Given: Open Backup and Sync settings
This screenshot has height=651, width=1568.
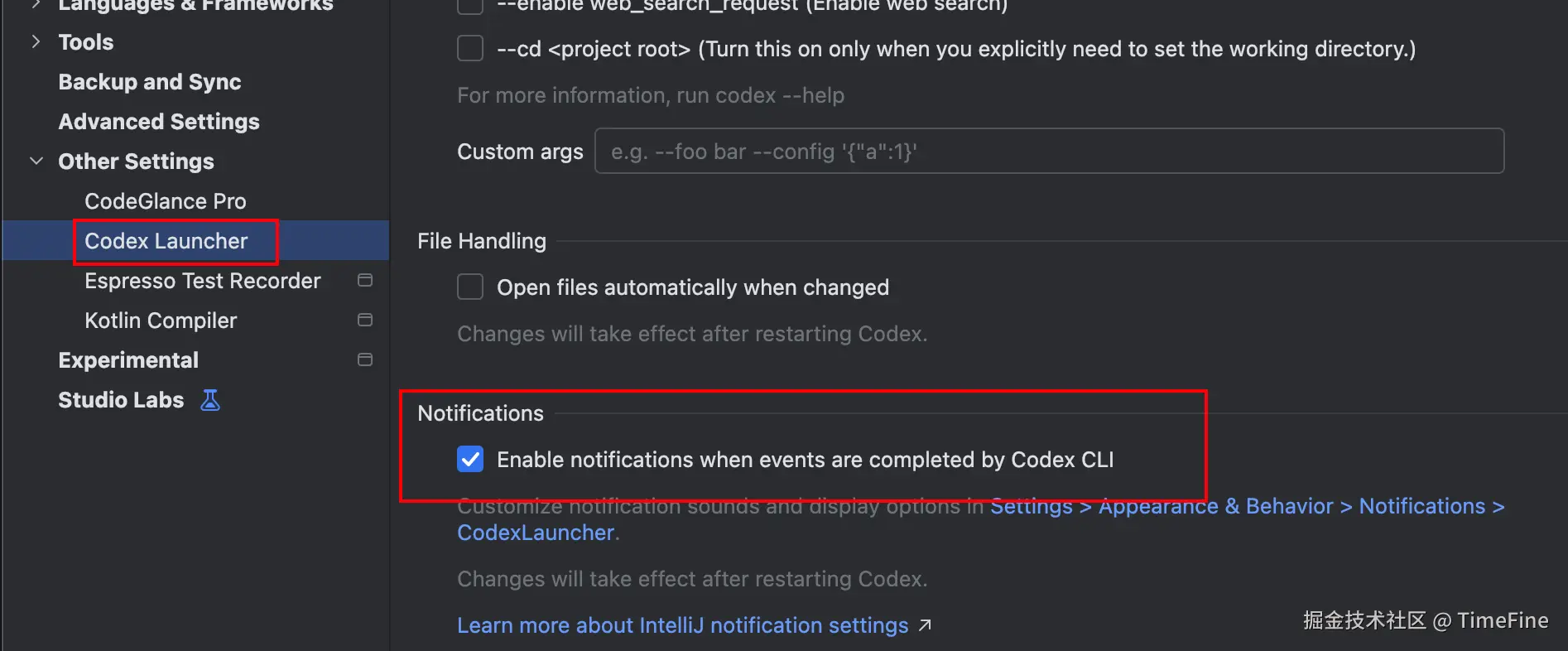Looking at the screenshot, I should [x=150, y=82].
